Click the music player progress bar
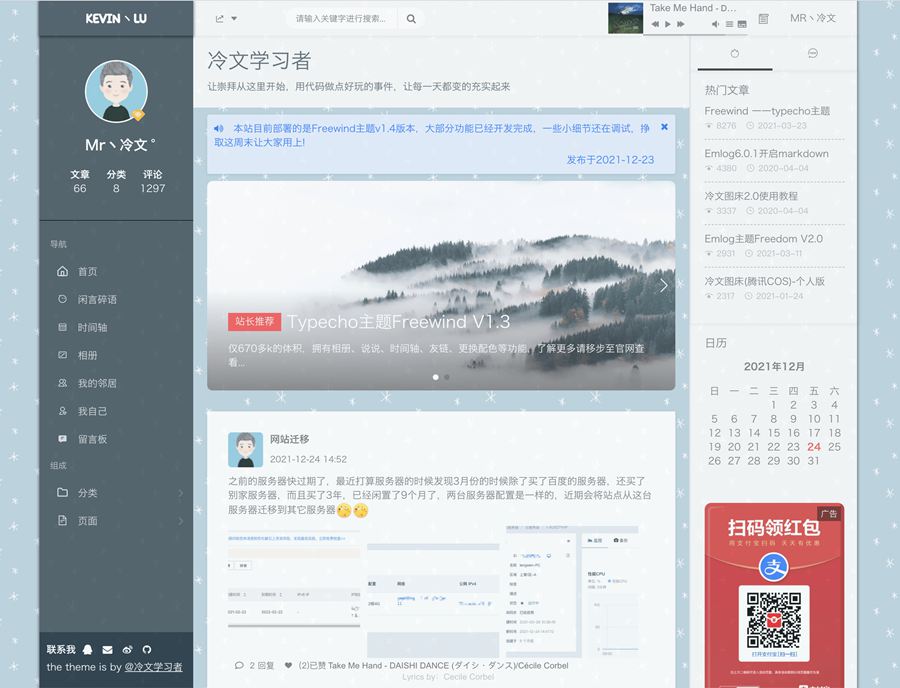Viewport: 900px width, 688px height. coord(696,34)
